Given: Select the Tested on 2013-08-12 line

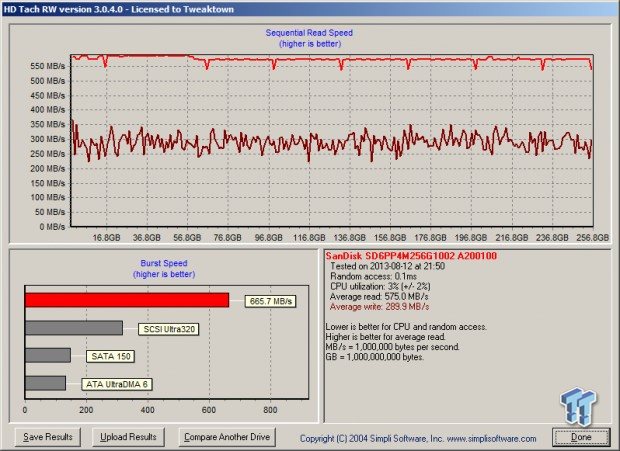Looking at the screenshot, I should pos(388,266).
